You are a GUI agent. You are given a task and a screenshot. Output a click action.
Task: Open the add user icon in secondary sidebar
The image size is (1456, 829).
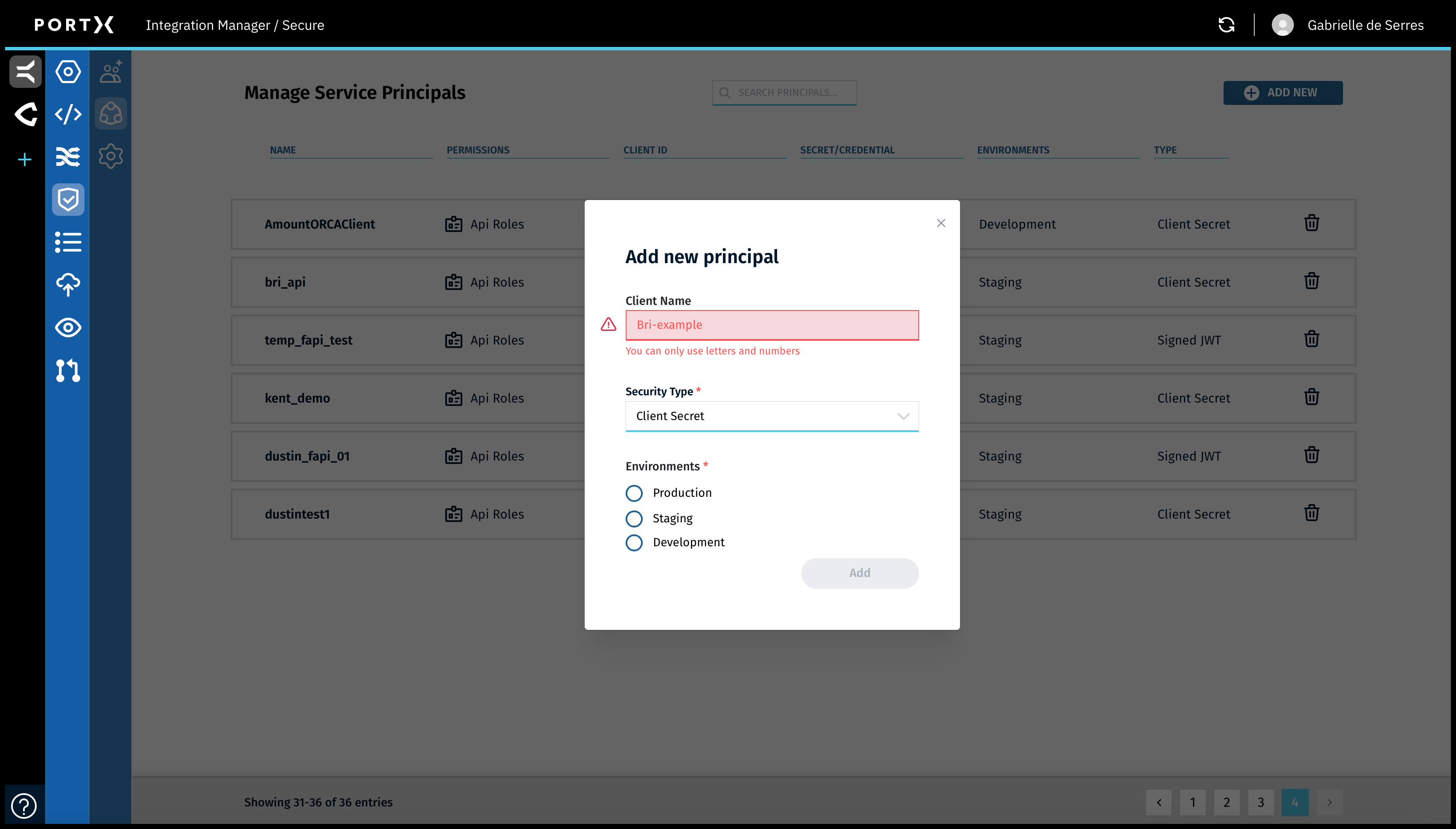110,71
